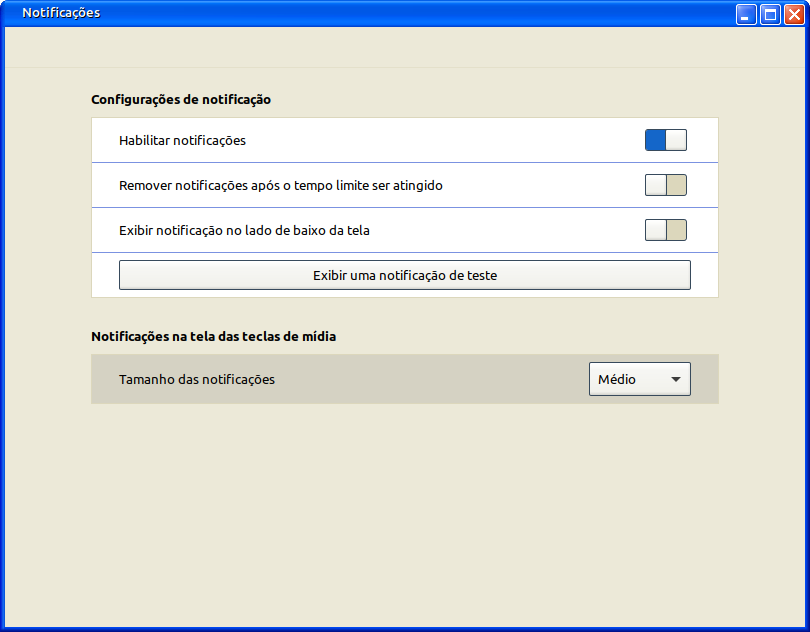This screenshot has width=810, height=632.
Task: Click Exibir uma notificação de teste button
Action: [404, 275]
